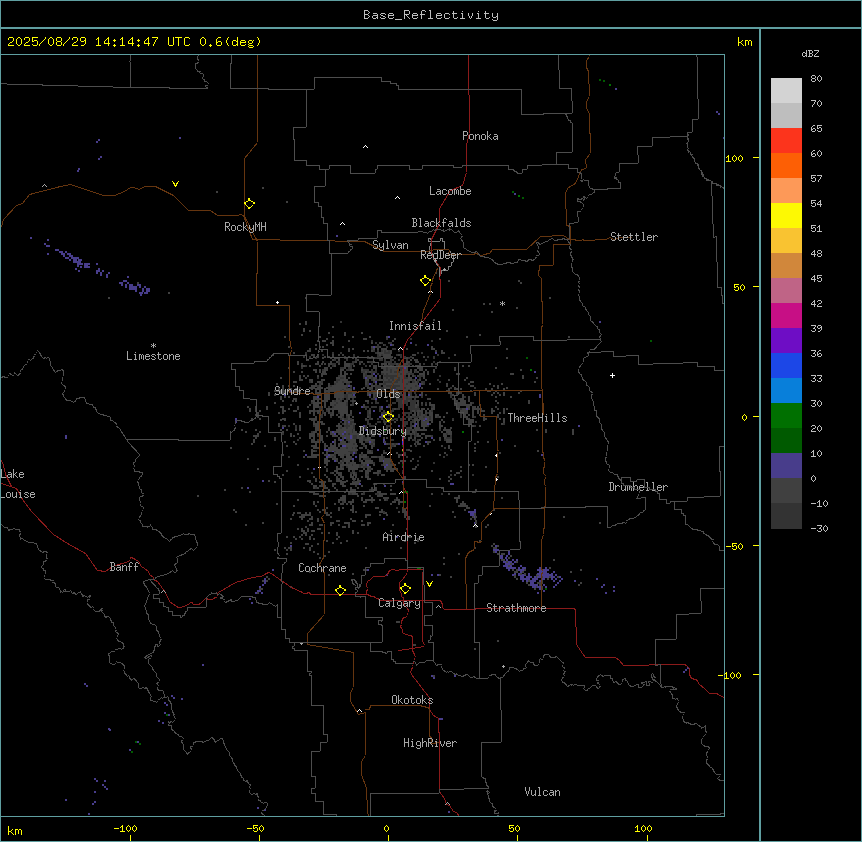Viewport: 862px width, 842px height.
Task: Select the magenta 42 dBZ legend swatch
Action: [786, 315]
